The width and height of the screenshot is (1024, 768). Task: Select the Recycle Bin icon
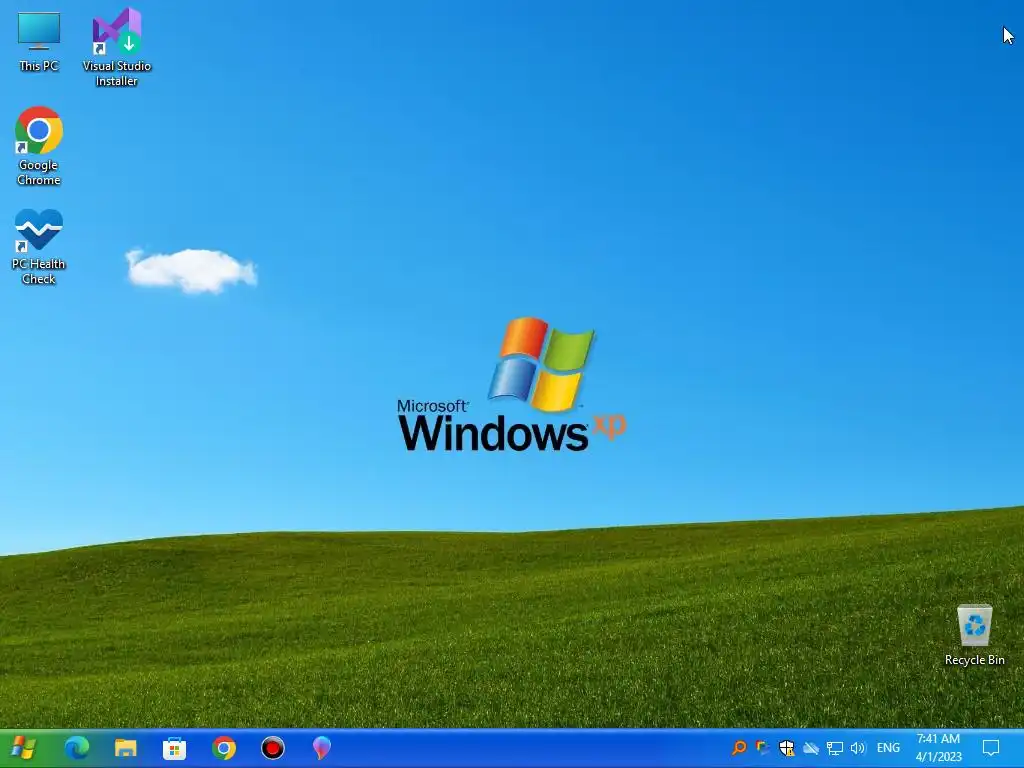974,635
